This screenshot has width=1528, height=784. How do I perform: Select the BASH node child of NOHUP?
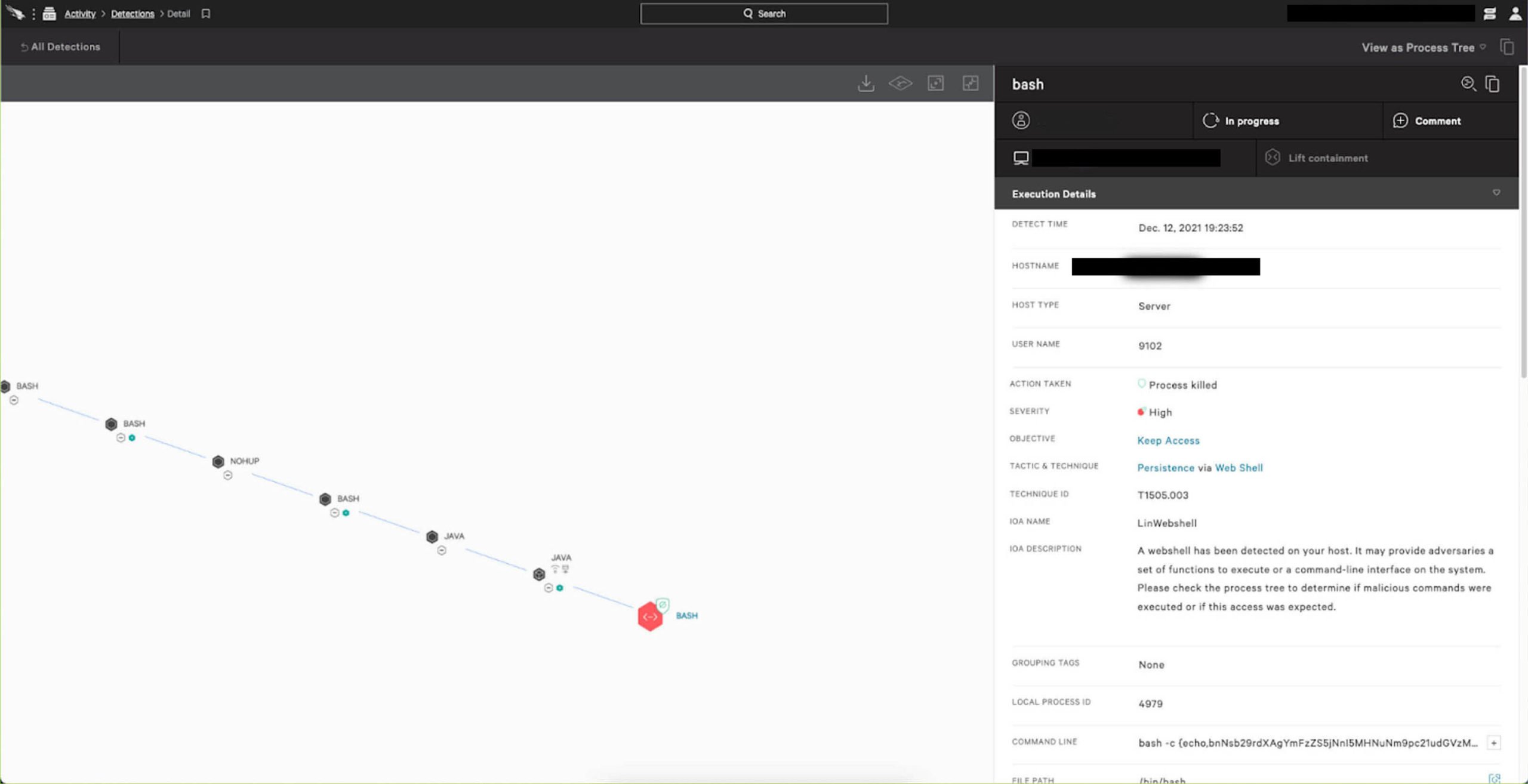325,499
